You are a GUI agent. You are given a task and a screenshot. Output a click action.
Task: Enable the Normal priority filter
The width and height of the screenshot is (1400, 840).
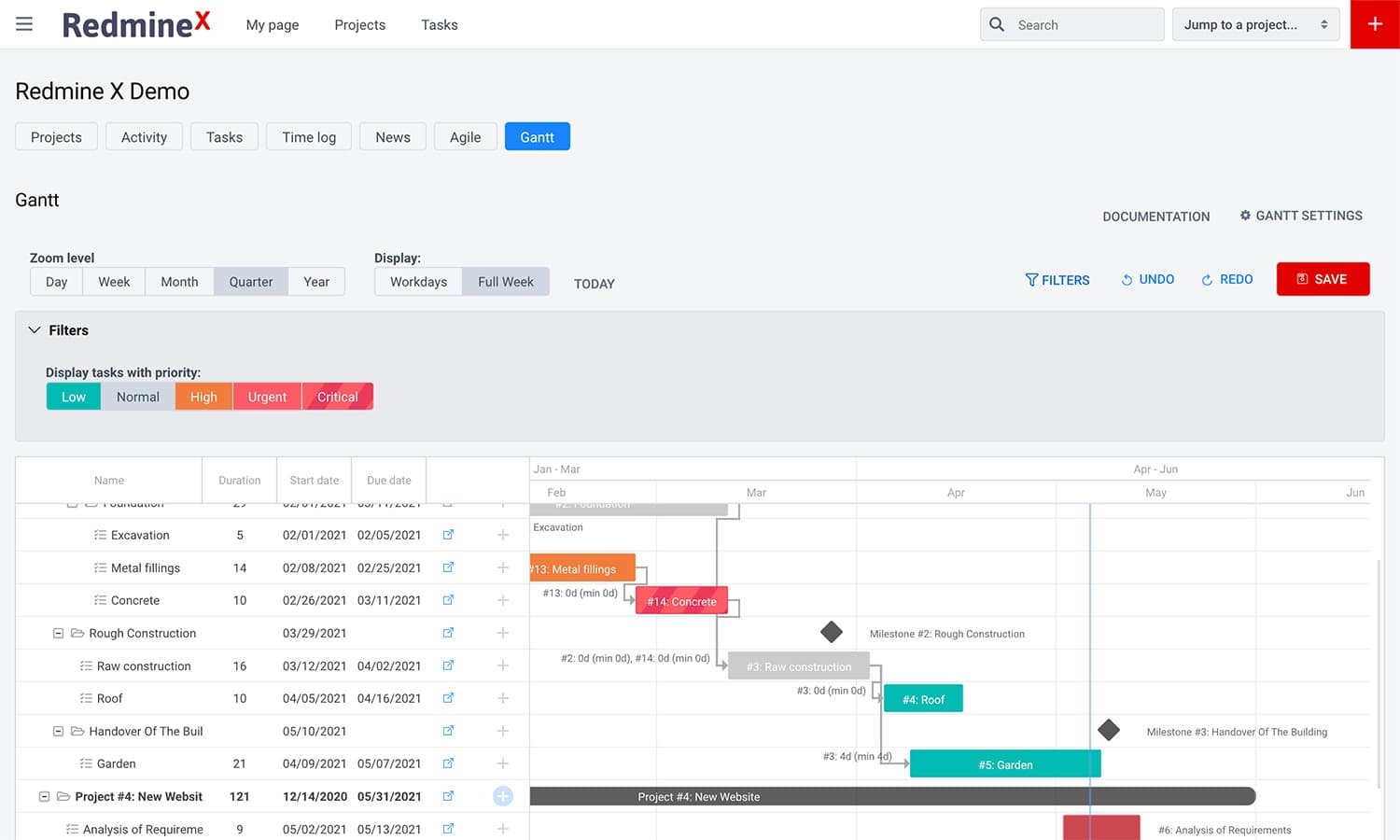pos(137,396)
